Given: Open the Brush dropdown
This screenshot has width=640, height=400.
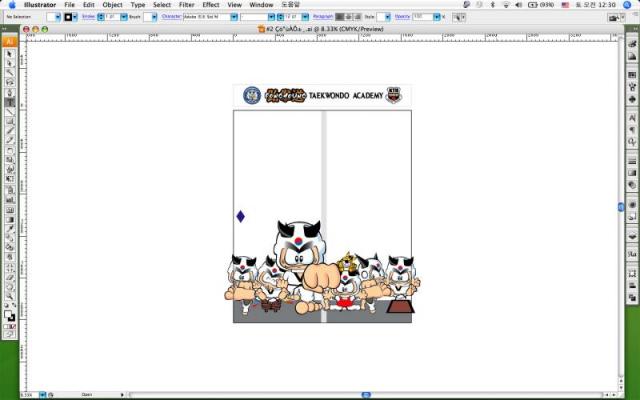Looking at the screenshot, I should (x=154, y=17).
